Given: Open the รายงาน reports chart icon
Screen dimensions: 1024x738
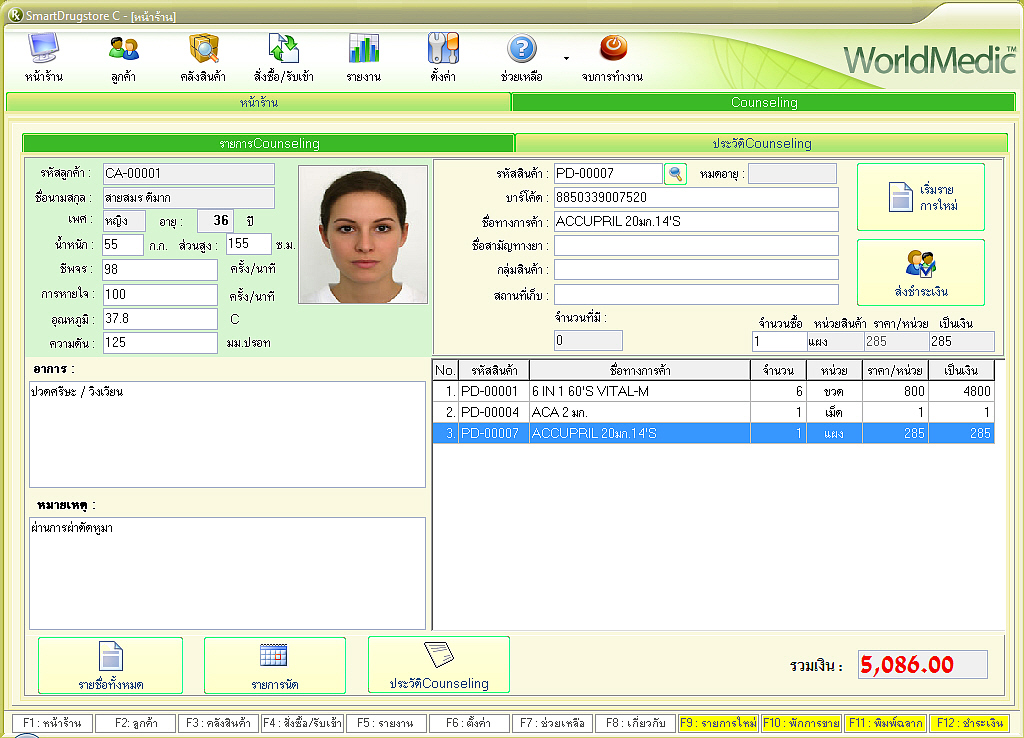Looking at the screenshot, I should (x=363, y=49).
